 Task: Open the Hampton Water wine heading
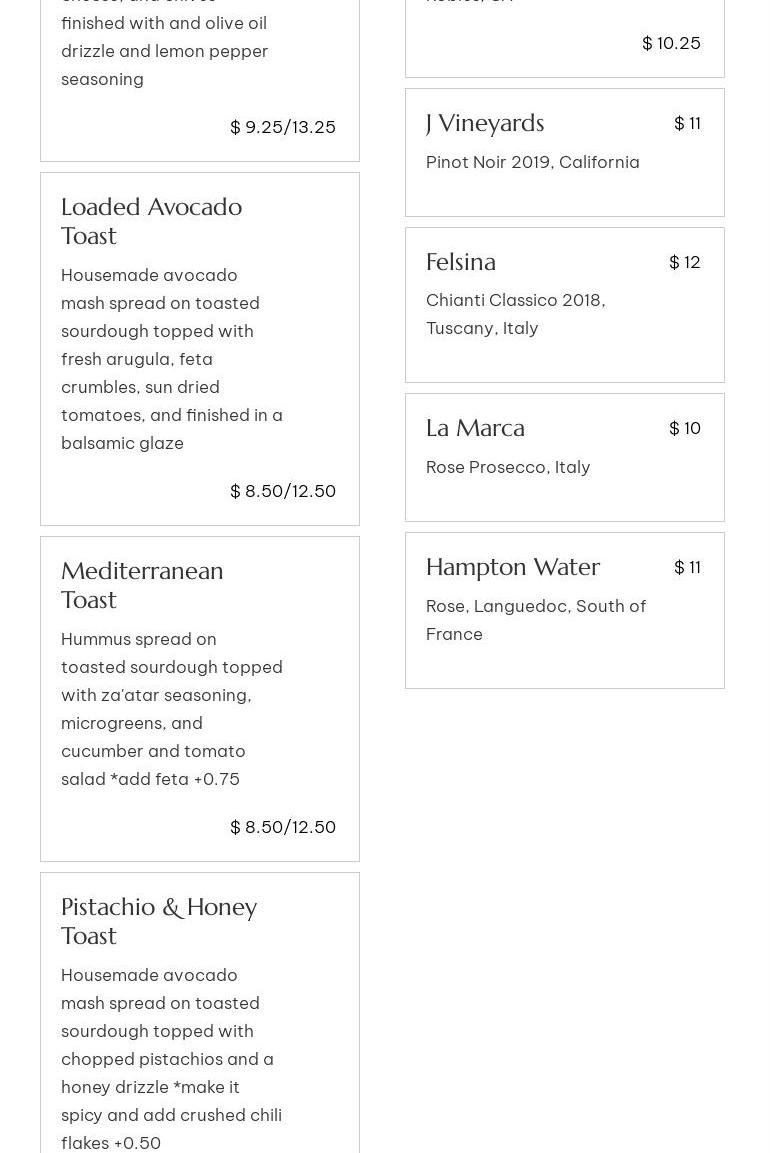click(x=513, y=567)
